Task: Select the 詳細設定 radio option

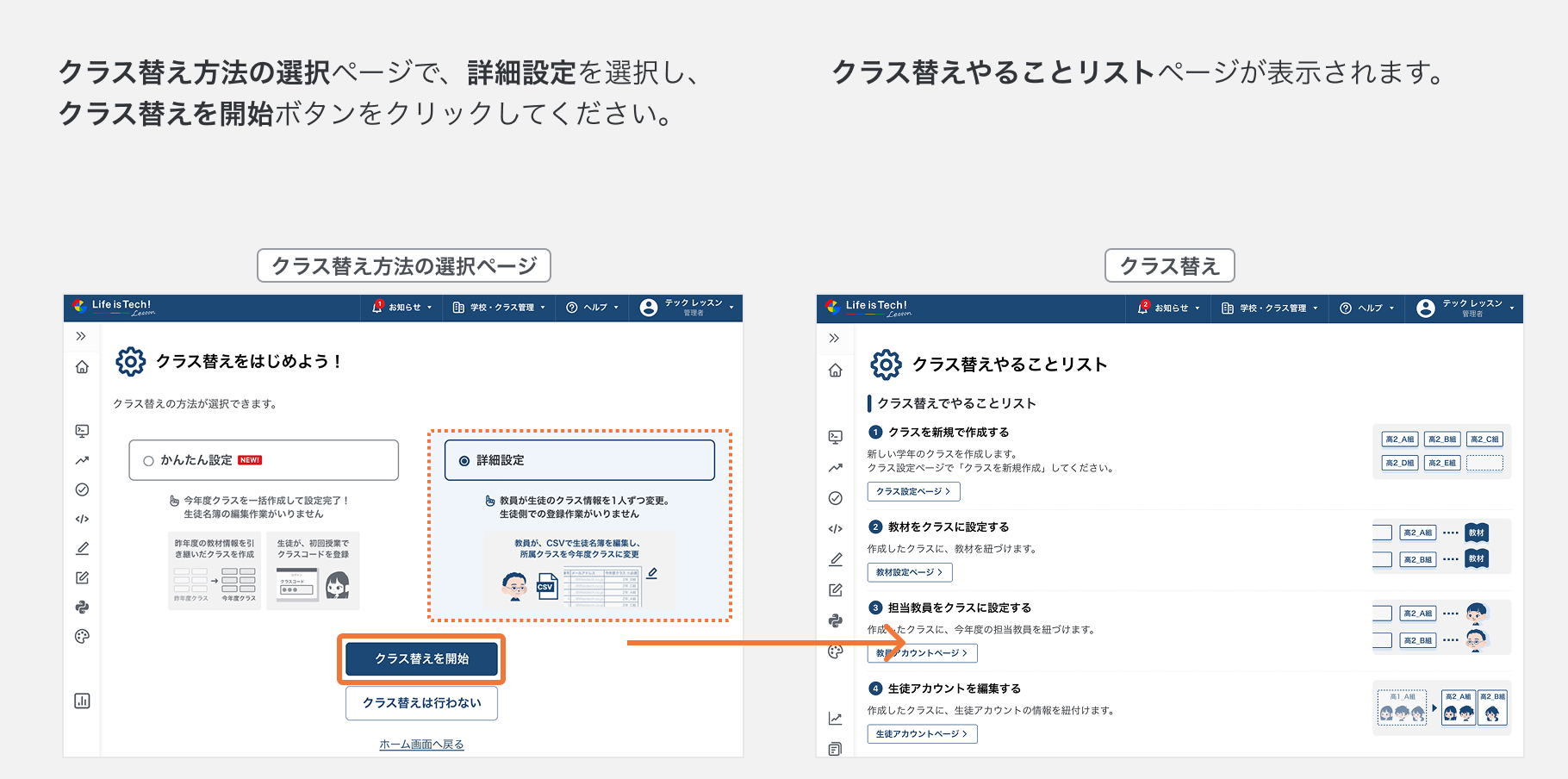Action: [x=580, y=460]
